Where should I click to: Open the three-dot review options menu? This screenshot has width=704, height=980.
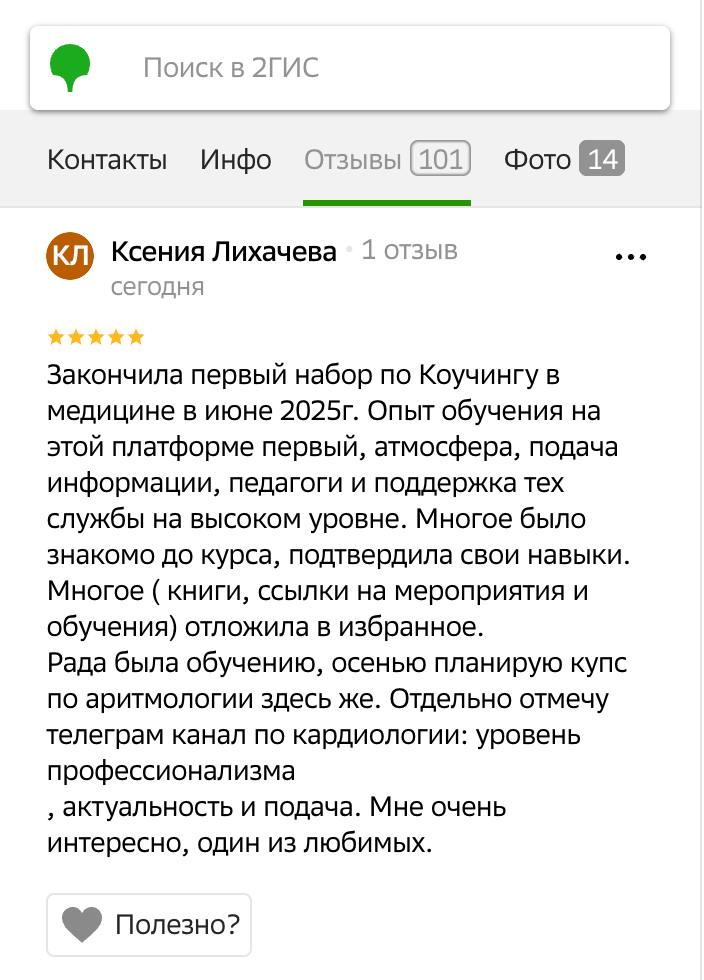point(631,256)
